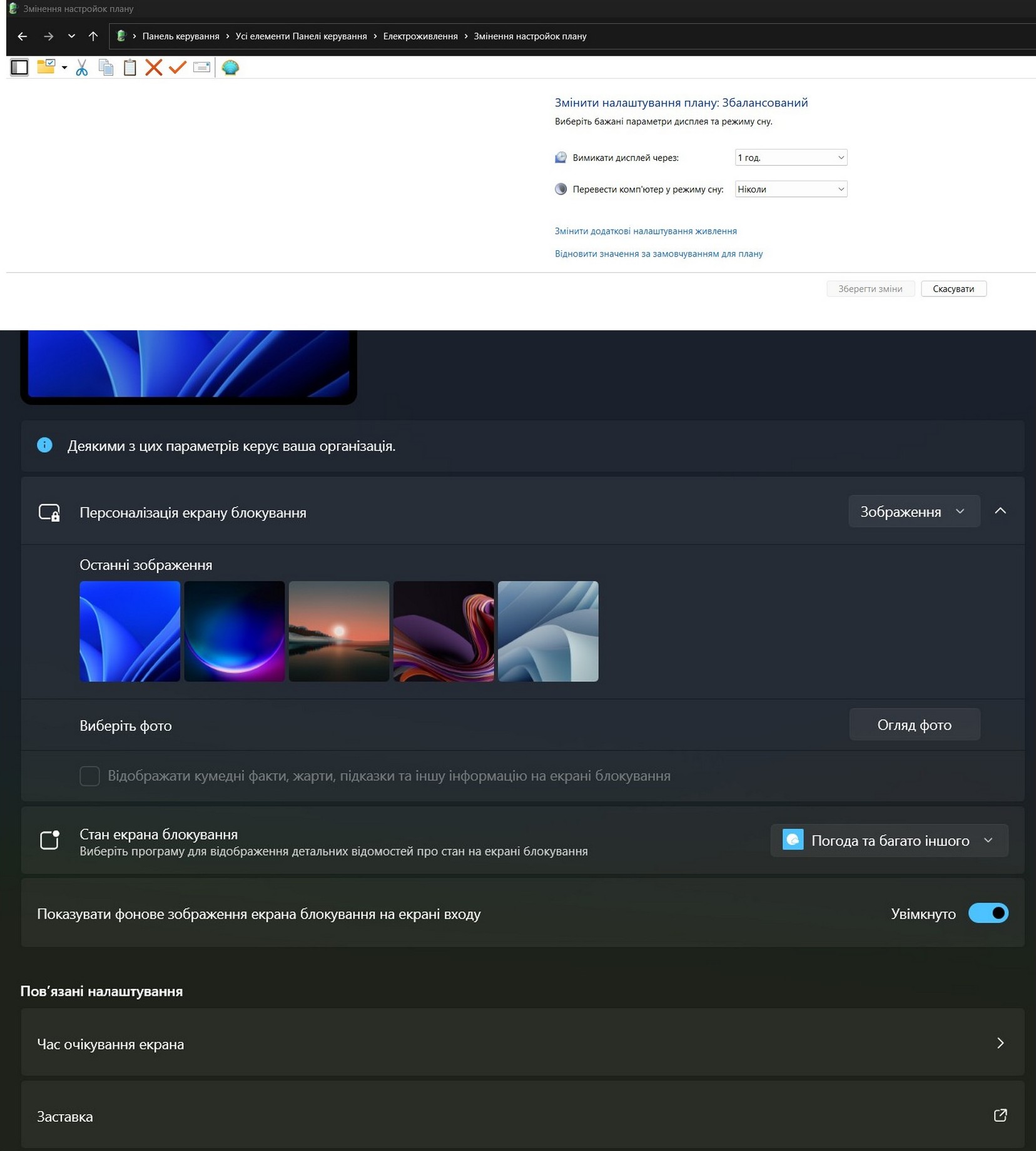Disable lock screen background on sign-in toggle
Image resolution: width=1036 pixels, height=1151 pixels.
pyautogui.click(x=988, y=913)
